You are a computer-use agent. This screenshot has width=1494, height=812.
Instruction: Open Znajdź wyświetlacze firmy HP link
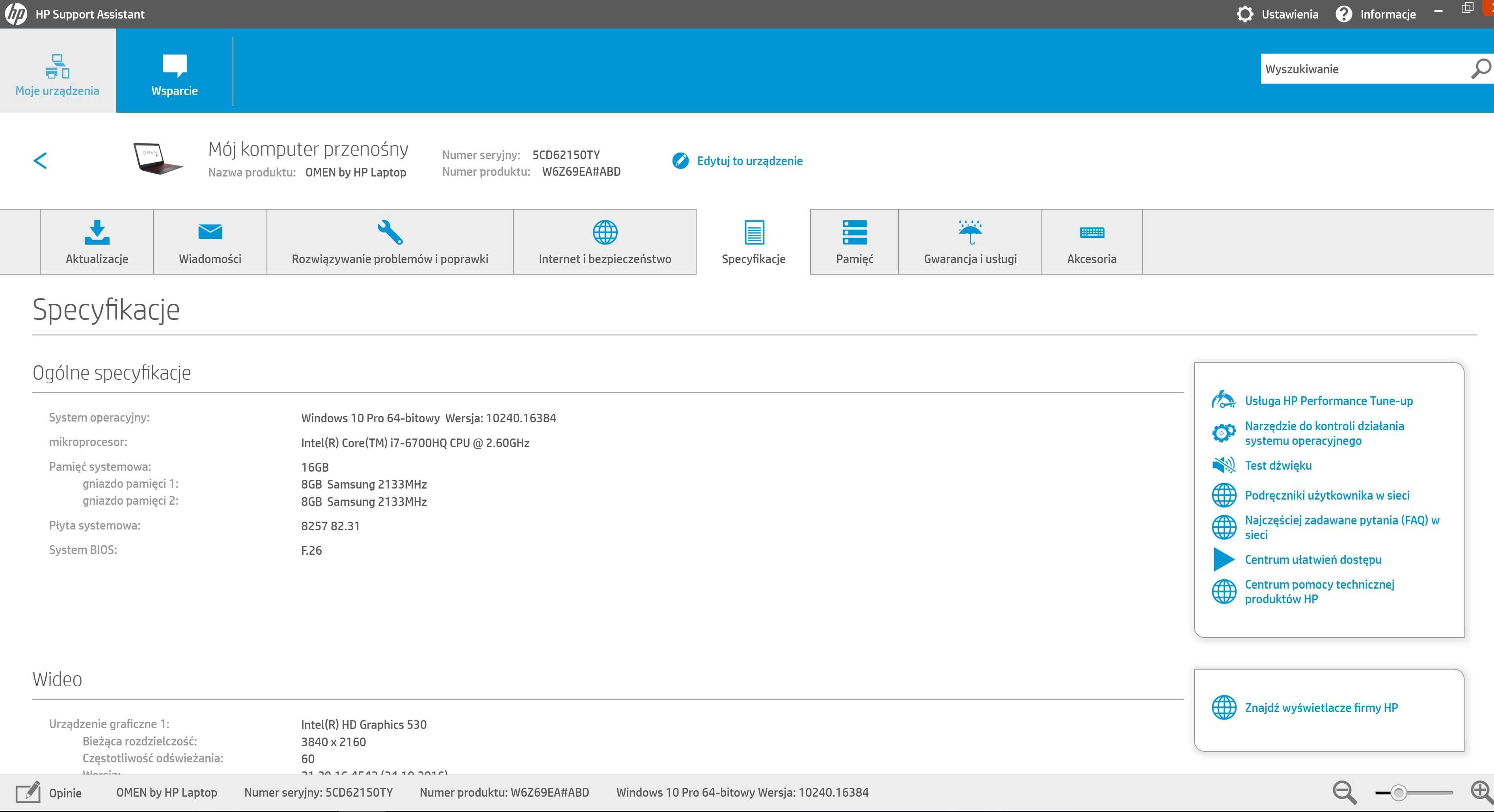pos(1321,707)
